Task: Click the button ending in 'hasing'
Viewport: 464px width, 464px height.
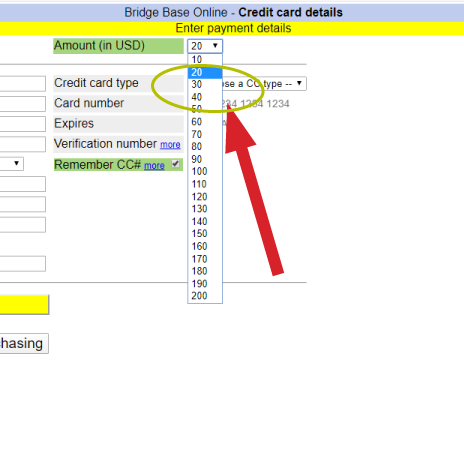Action: point(24,343)
